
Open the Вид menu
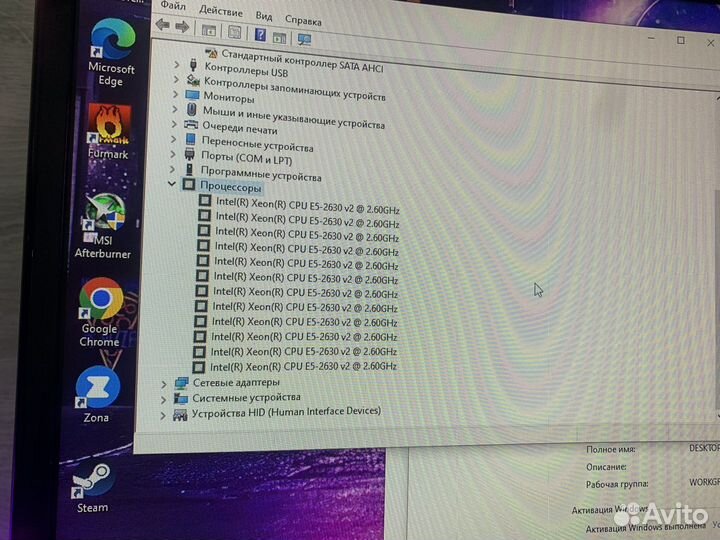[x=264, y=16]
